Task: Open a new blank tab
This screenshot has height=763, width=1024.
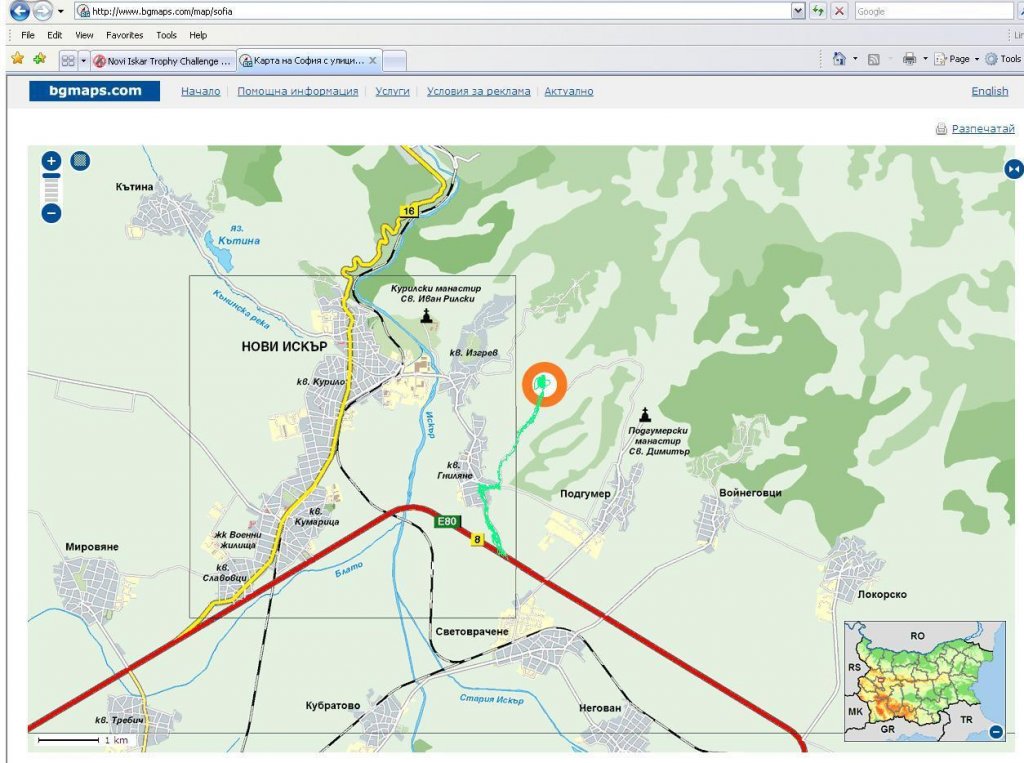Action: 394,61
